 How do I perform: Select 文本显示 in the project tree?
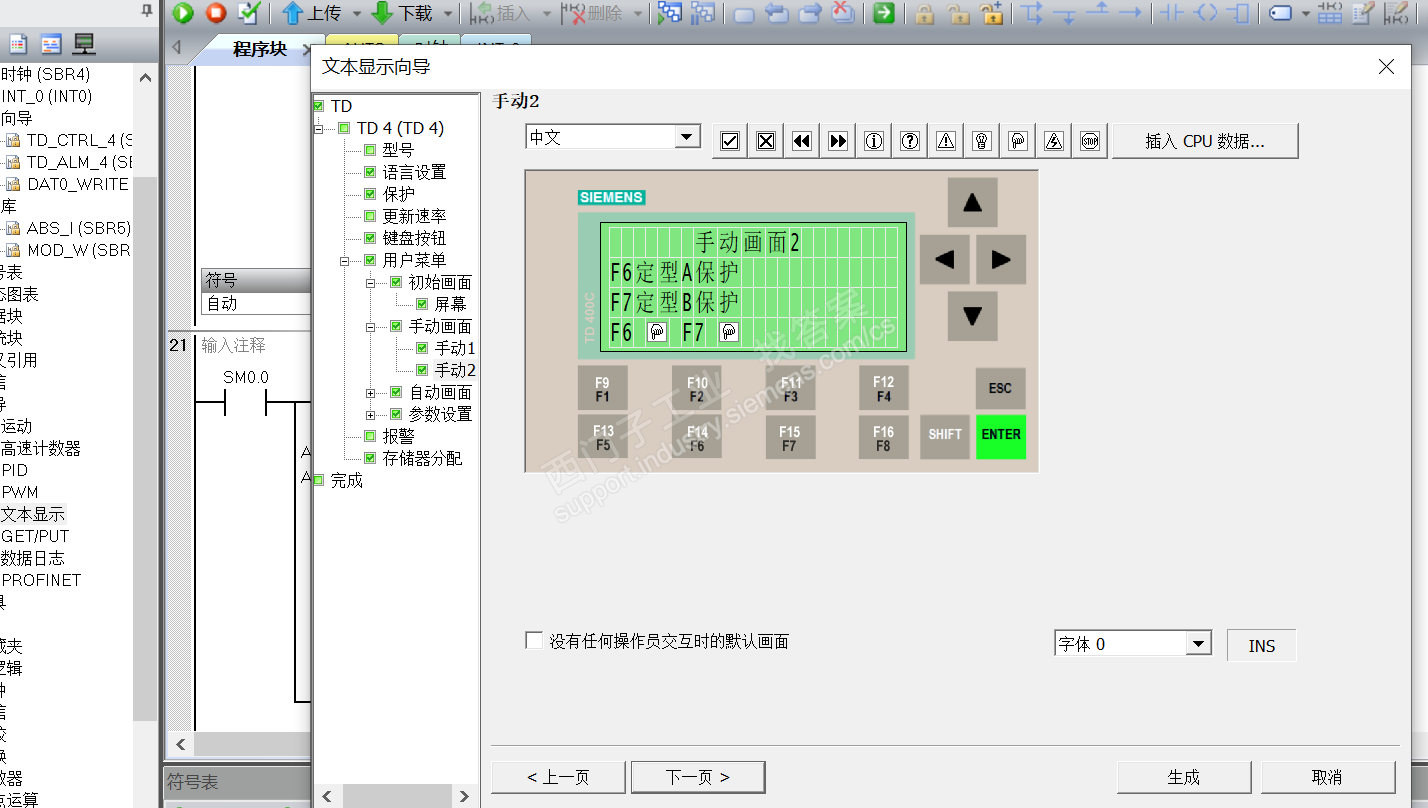(x=33, y=514)
